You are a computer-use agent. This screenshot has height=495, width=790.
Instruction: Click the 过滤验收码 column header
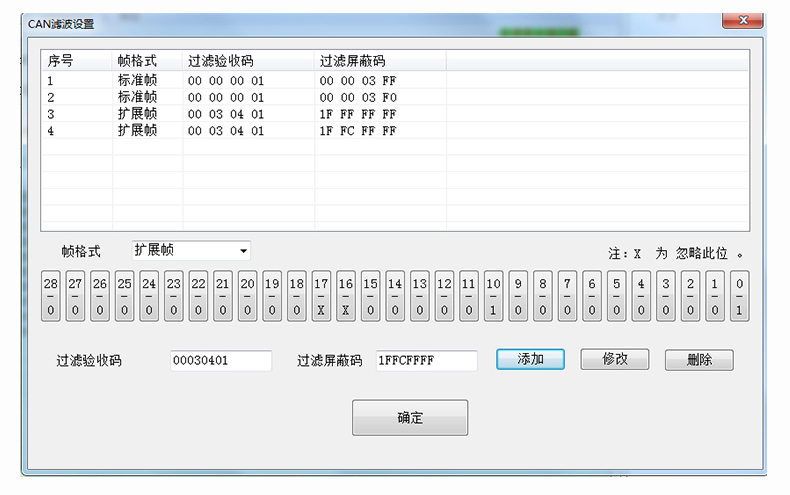tap(248, 61)
